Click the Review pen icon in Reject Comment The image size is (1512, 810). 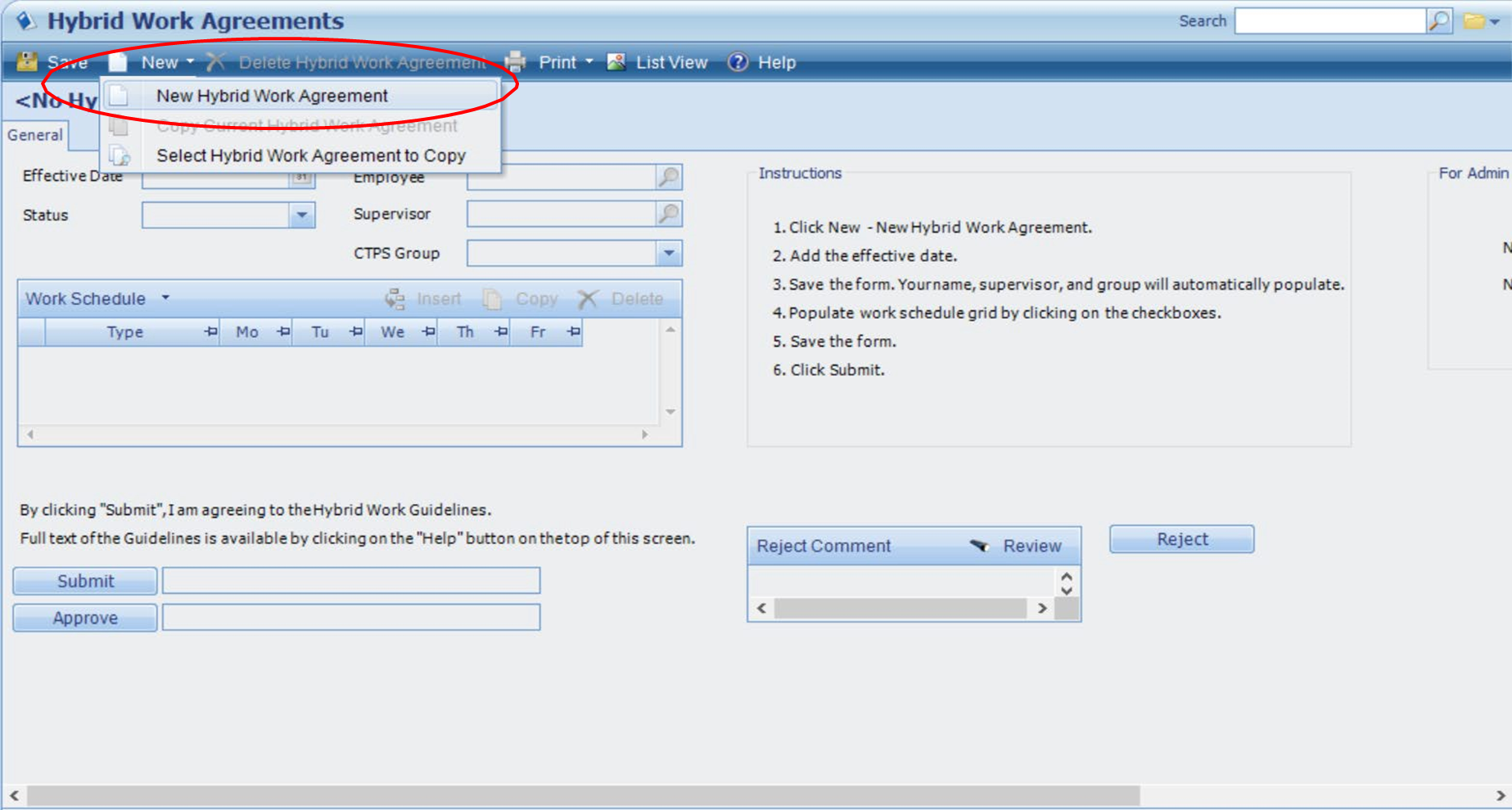[980, 546]
